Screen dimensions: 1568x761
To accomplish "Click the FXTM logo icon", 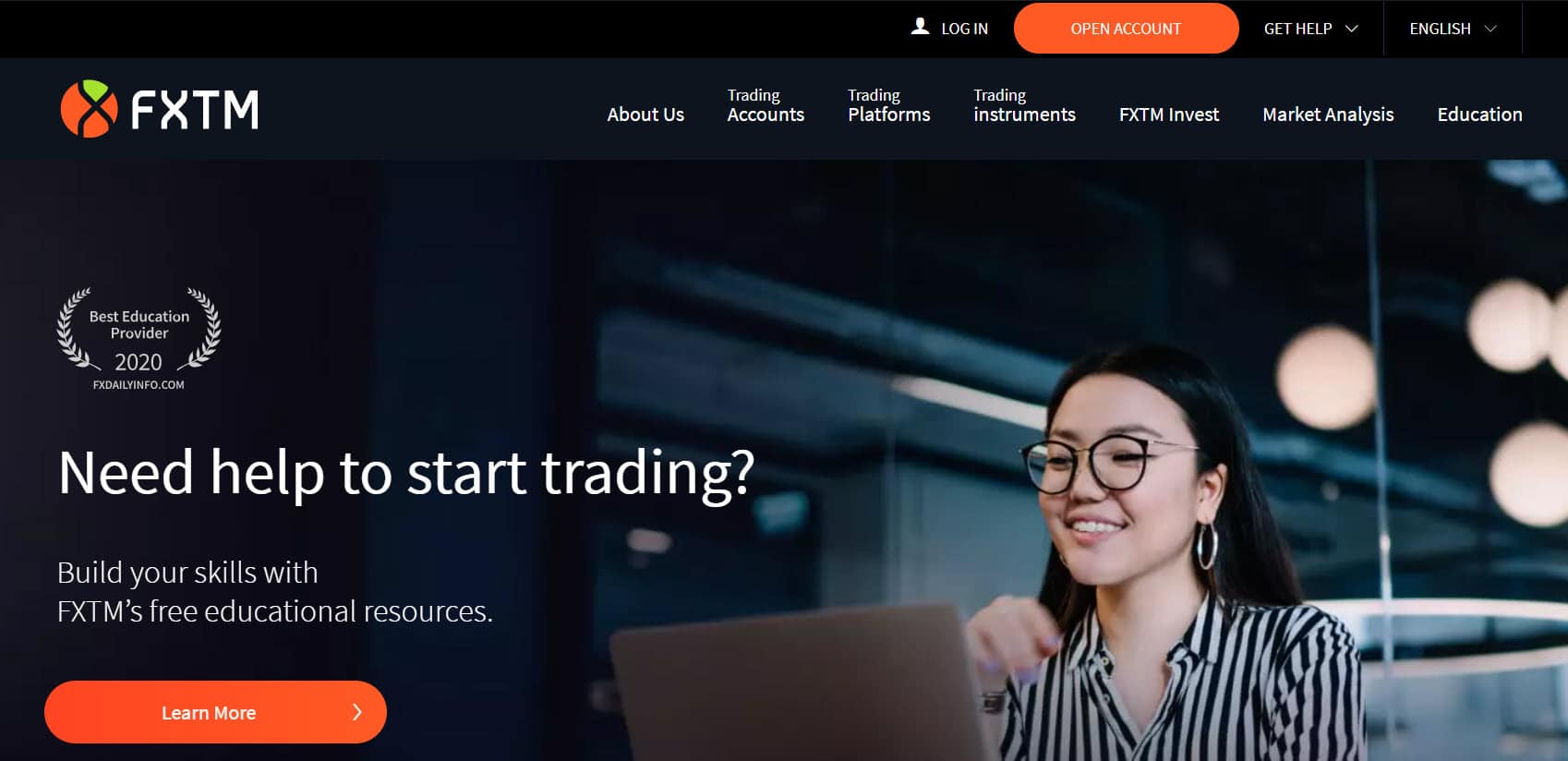I will pyautogui.click(x=89, y=109).
